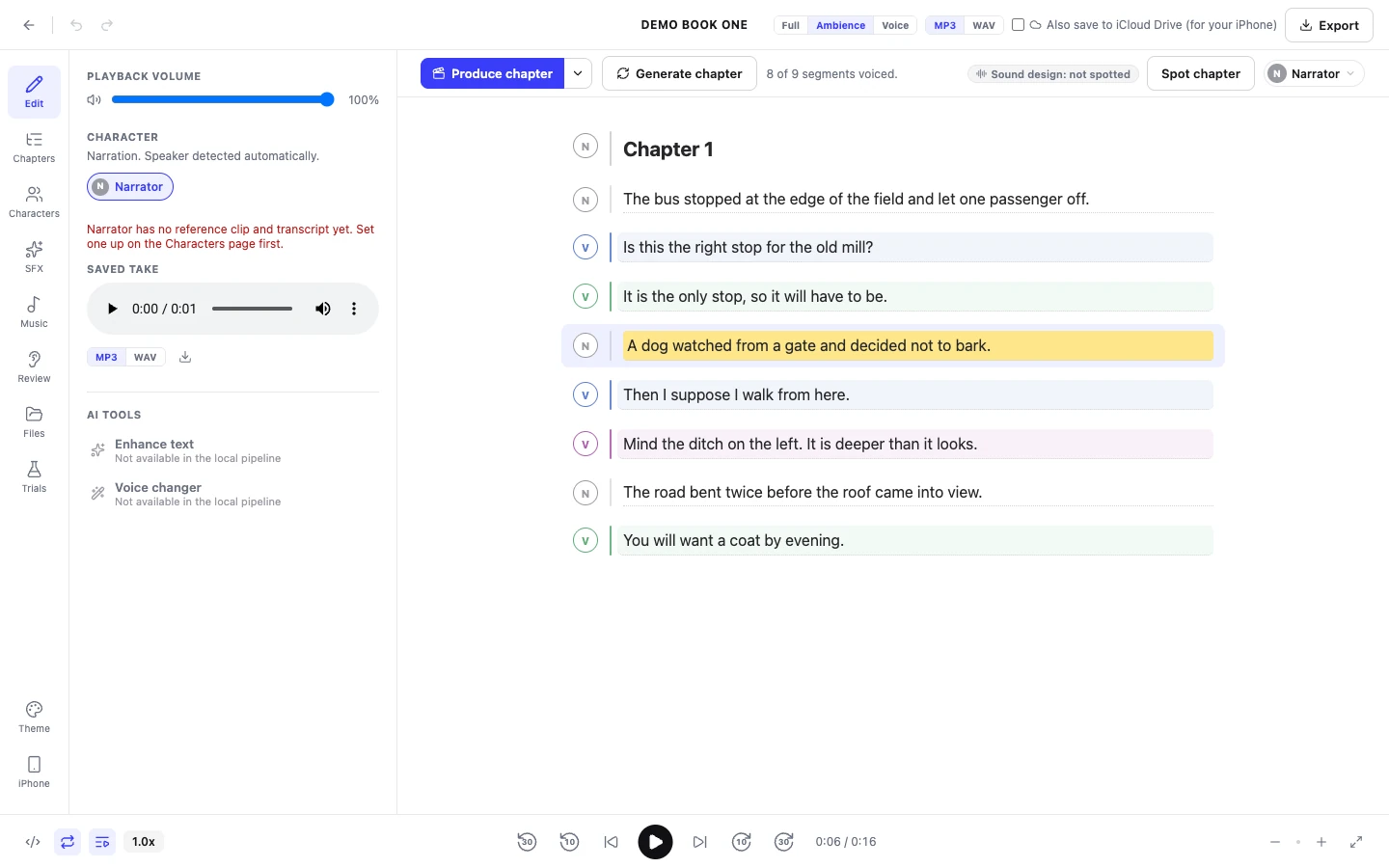Enable Also save to iCloud Drive checkbox
Screen dimensions: 1389x868
(1018, 25)
